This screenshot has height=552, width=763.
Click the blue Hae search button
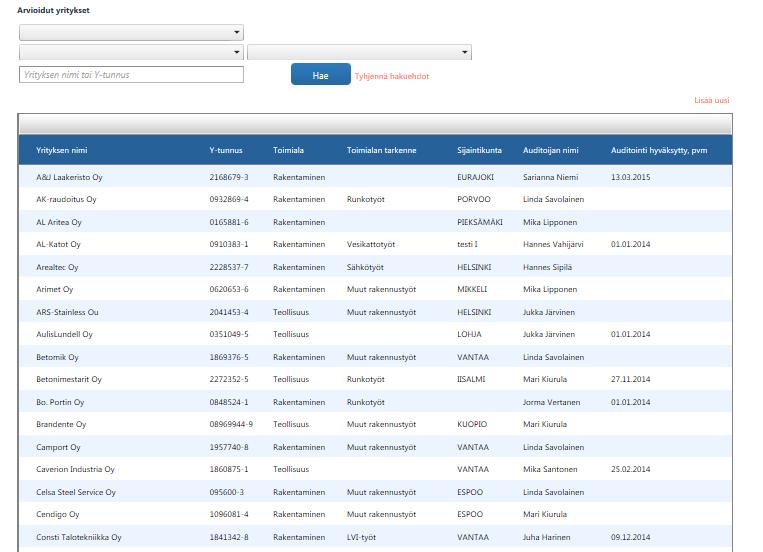[321, 74]
